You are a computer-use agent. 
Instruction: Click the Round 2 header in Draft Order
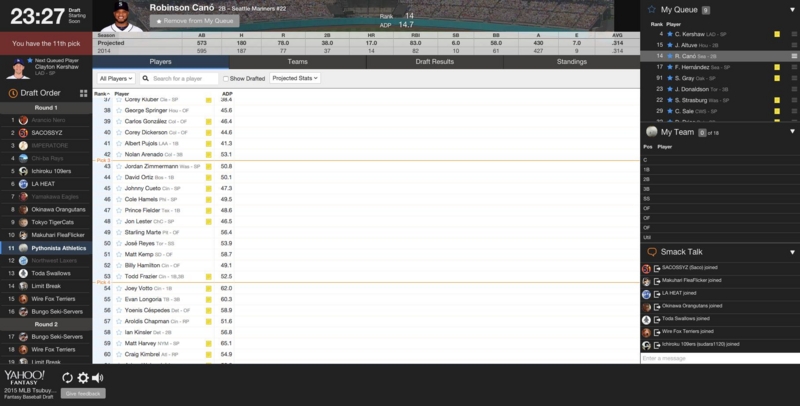click(46, 324)
